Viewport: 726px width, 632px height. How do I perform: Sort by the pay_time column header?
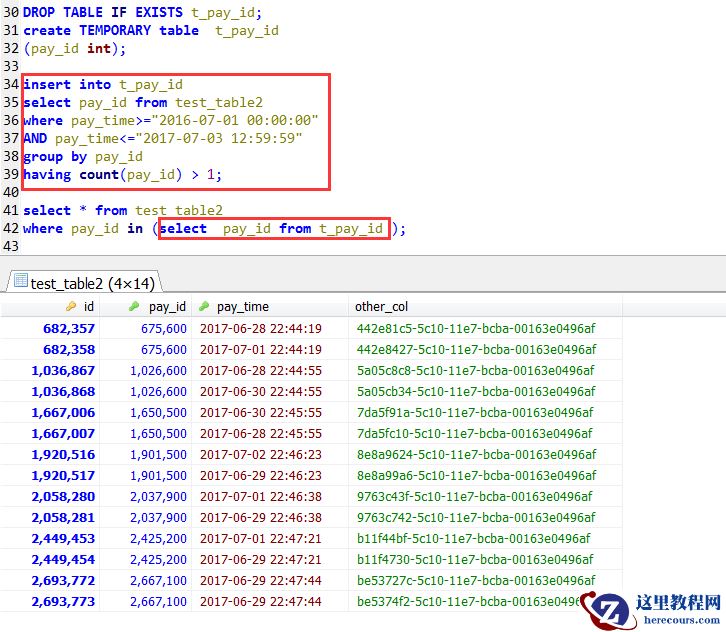[269, 307]
